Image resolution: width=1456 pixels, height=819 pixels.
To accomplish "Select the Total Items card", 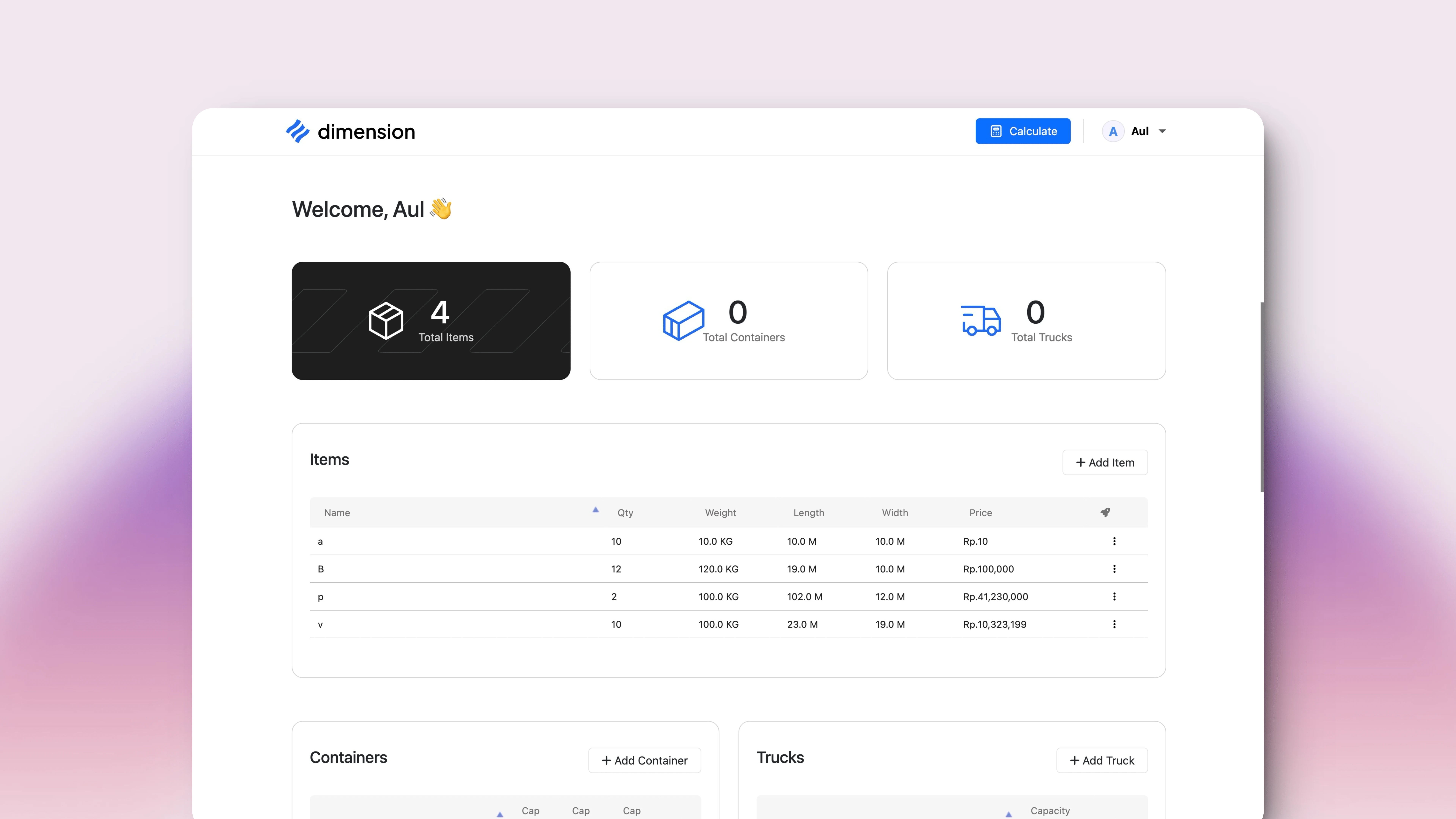I will coord(431,320).
